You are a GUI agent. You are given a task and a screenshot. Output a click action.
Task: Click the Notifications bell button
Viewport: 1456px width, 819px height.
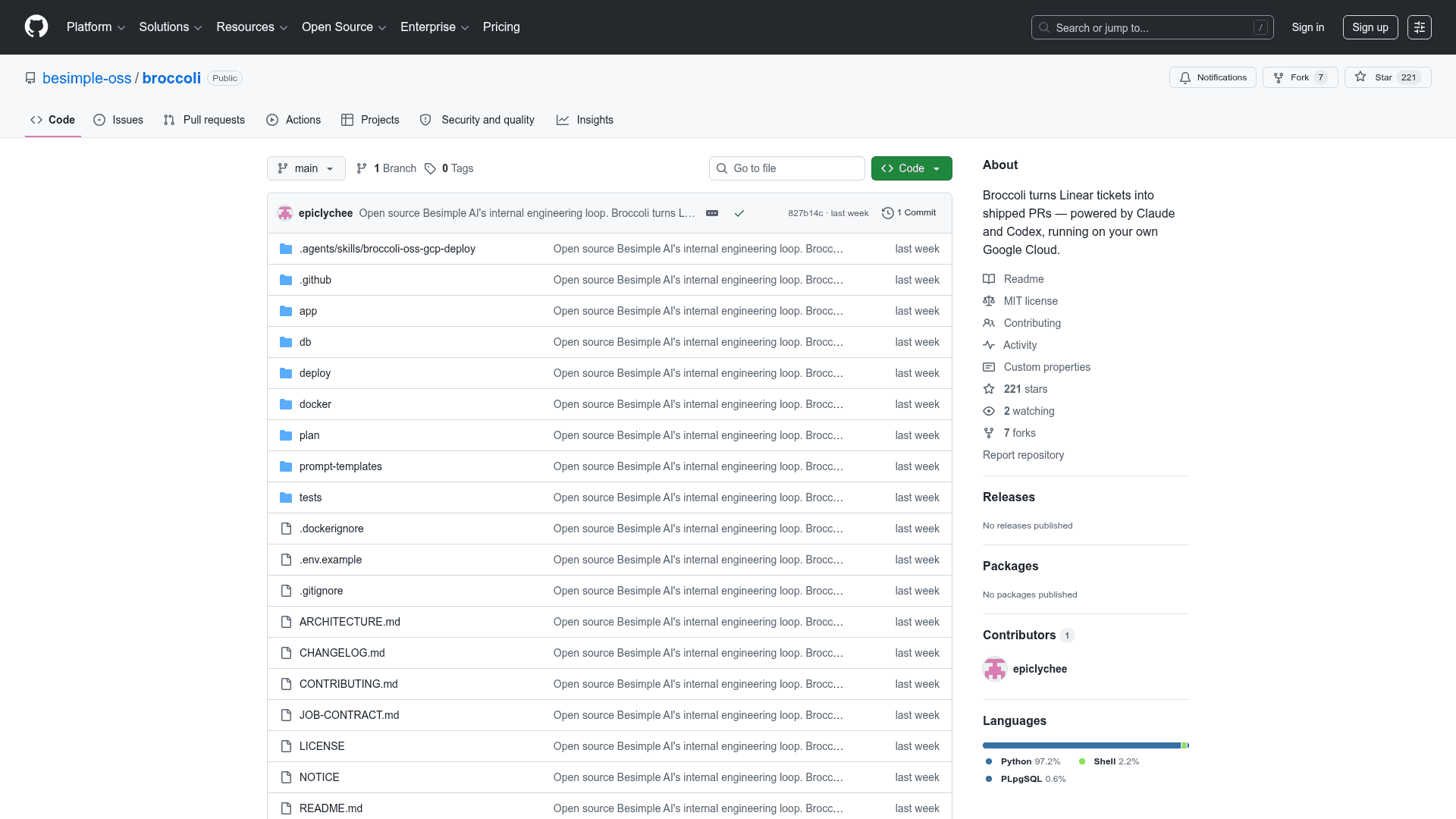click(1213, 77)
